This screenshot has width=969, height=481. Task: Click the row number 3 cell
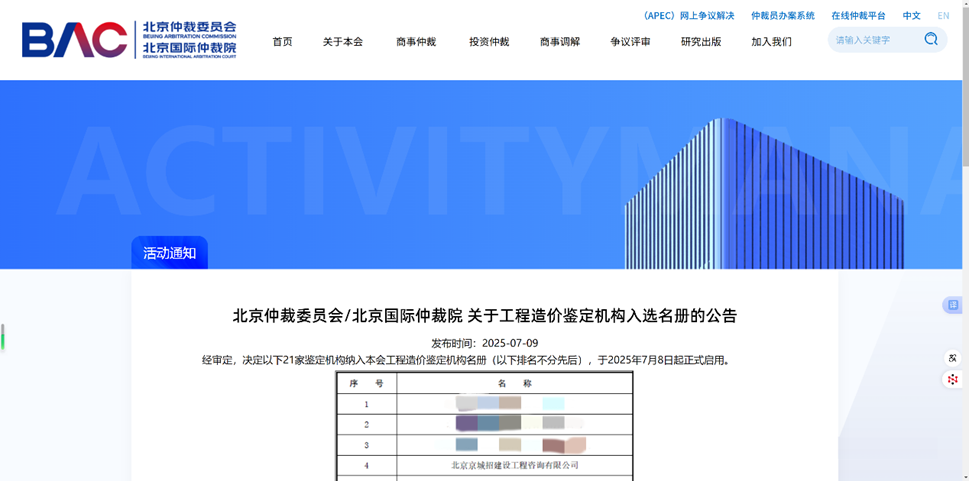(x=366, y=445)
